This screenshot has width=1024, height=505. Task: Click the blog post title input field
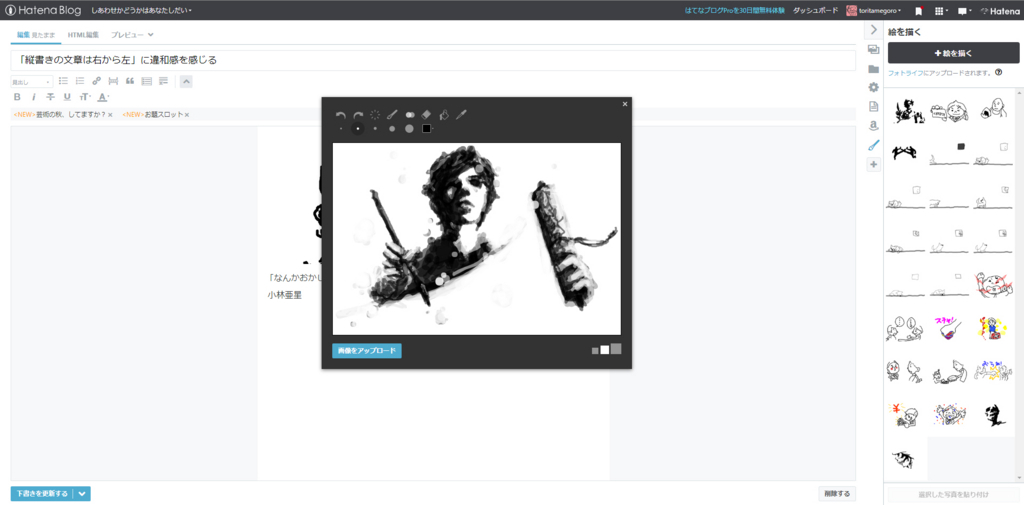click(x=433, y=60)
